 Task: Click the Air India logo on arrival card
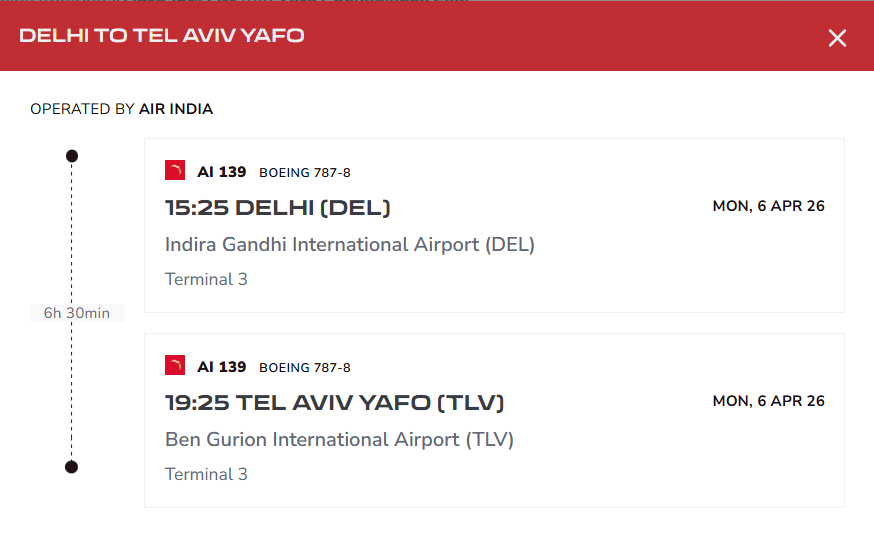[x=175, y=366]
